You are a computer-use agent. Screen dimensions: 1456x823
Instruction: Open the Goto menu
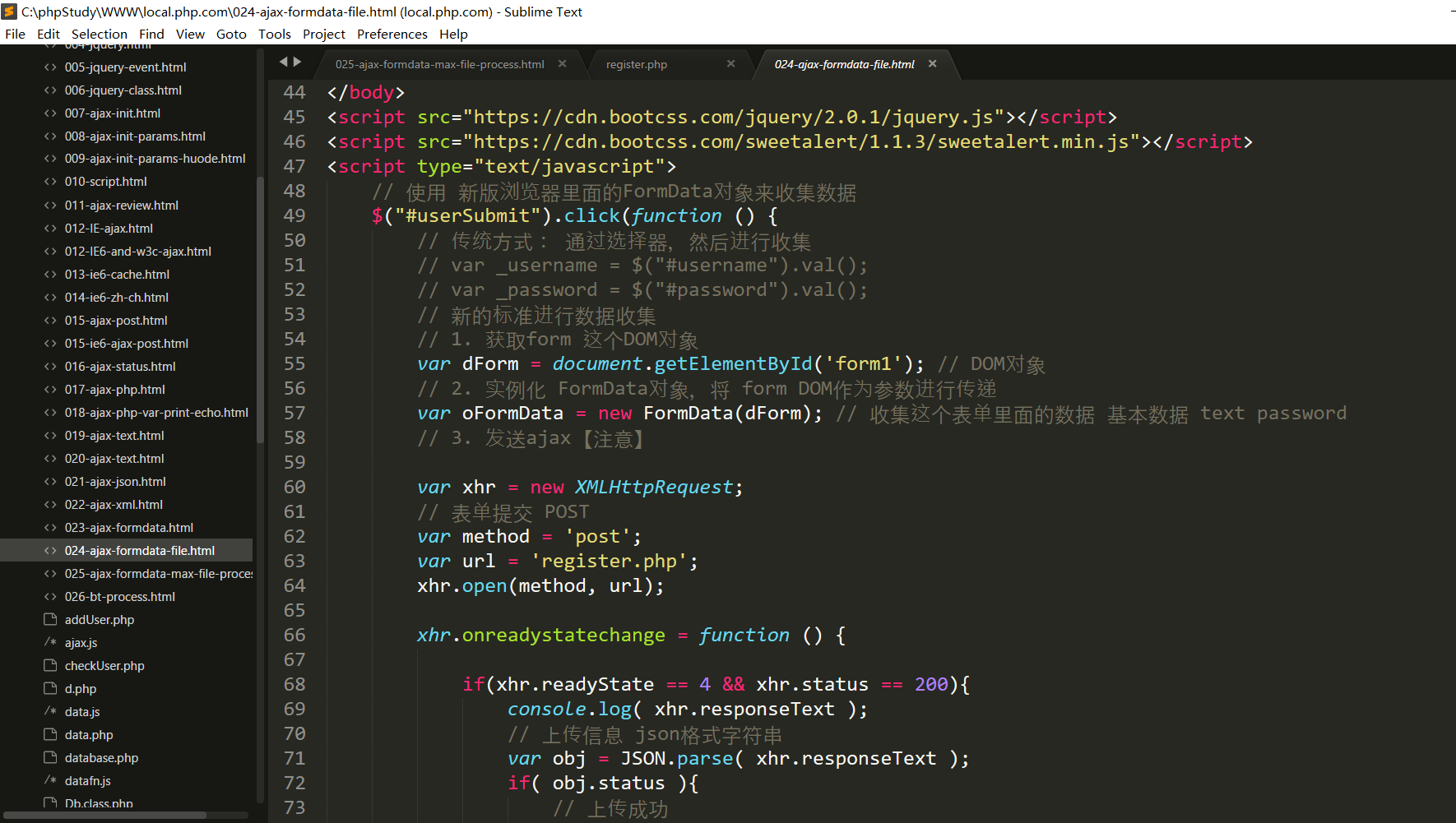point(231,34)
